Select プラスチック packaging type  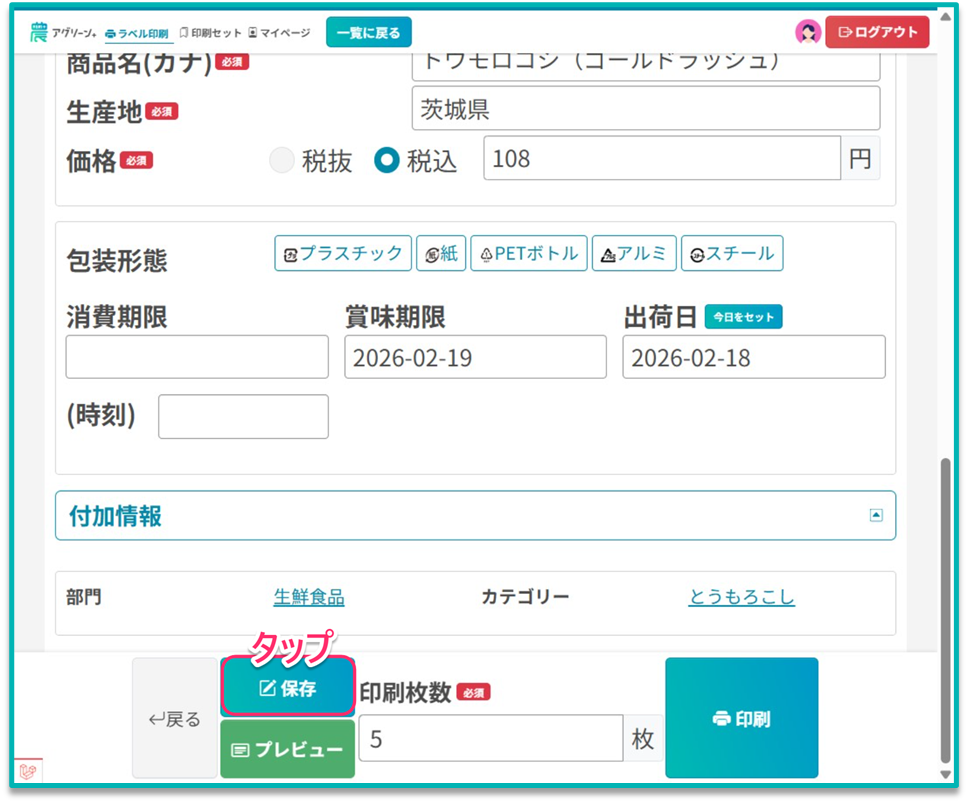pyautogui.click(x=343, y=254)
